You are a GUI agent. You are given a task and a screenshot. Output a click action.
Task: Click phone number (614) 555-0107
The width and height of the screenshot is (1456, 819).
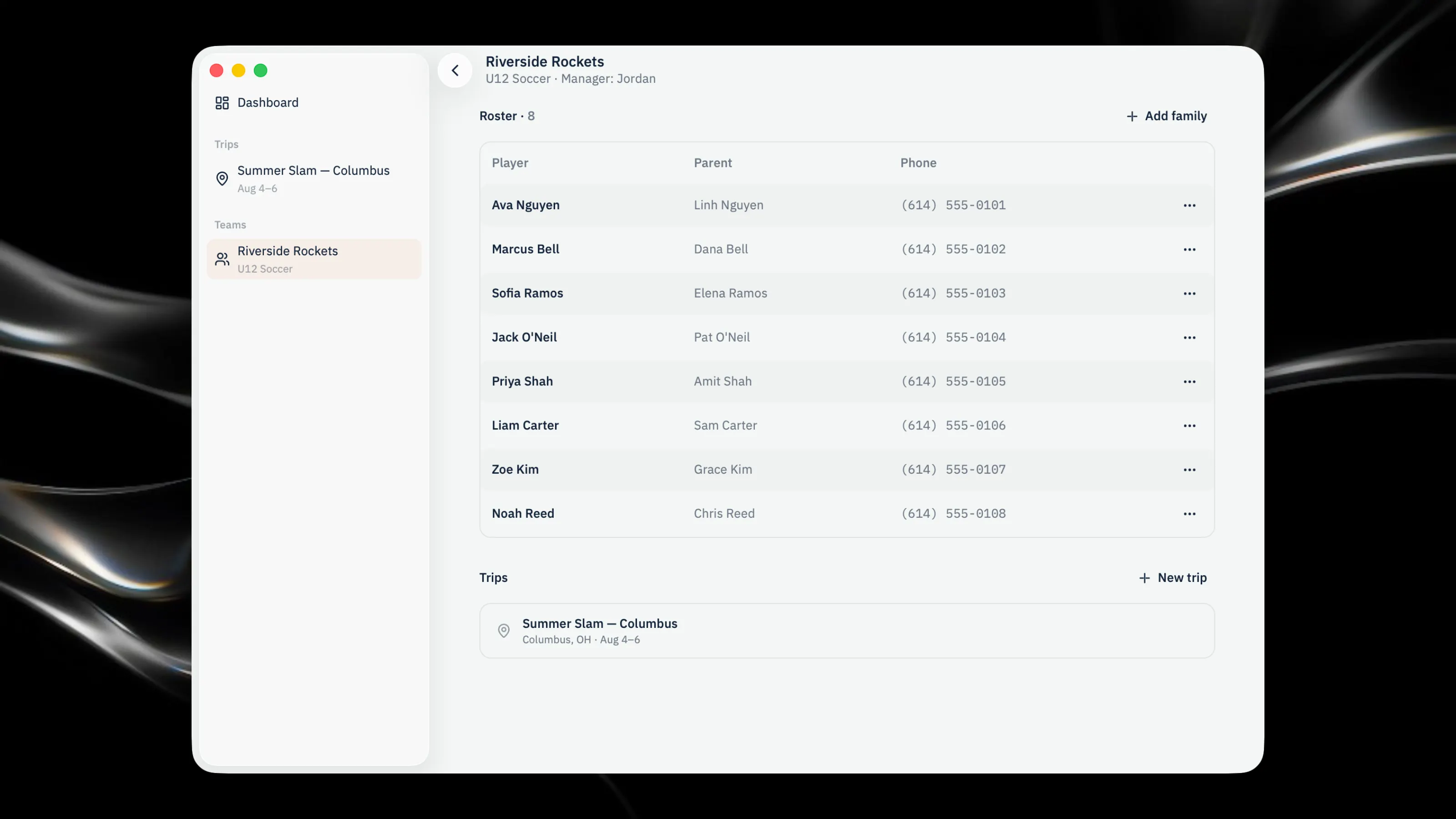click(954, 470)
